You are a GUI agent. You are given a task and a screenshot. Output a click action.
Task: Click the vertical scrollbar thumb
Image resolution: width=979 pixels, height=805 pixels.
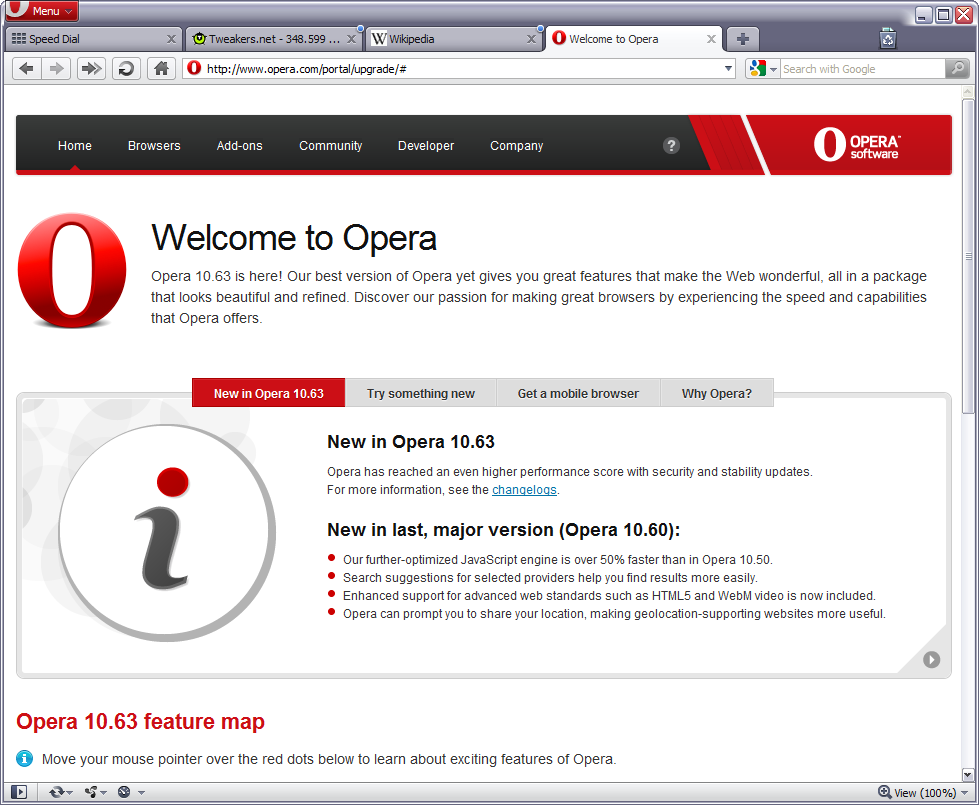tap(968, 256)
